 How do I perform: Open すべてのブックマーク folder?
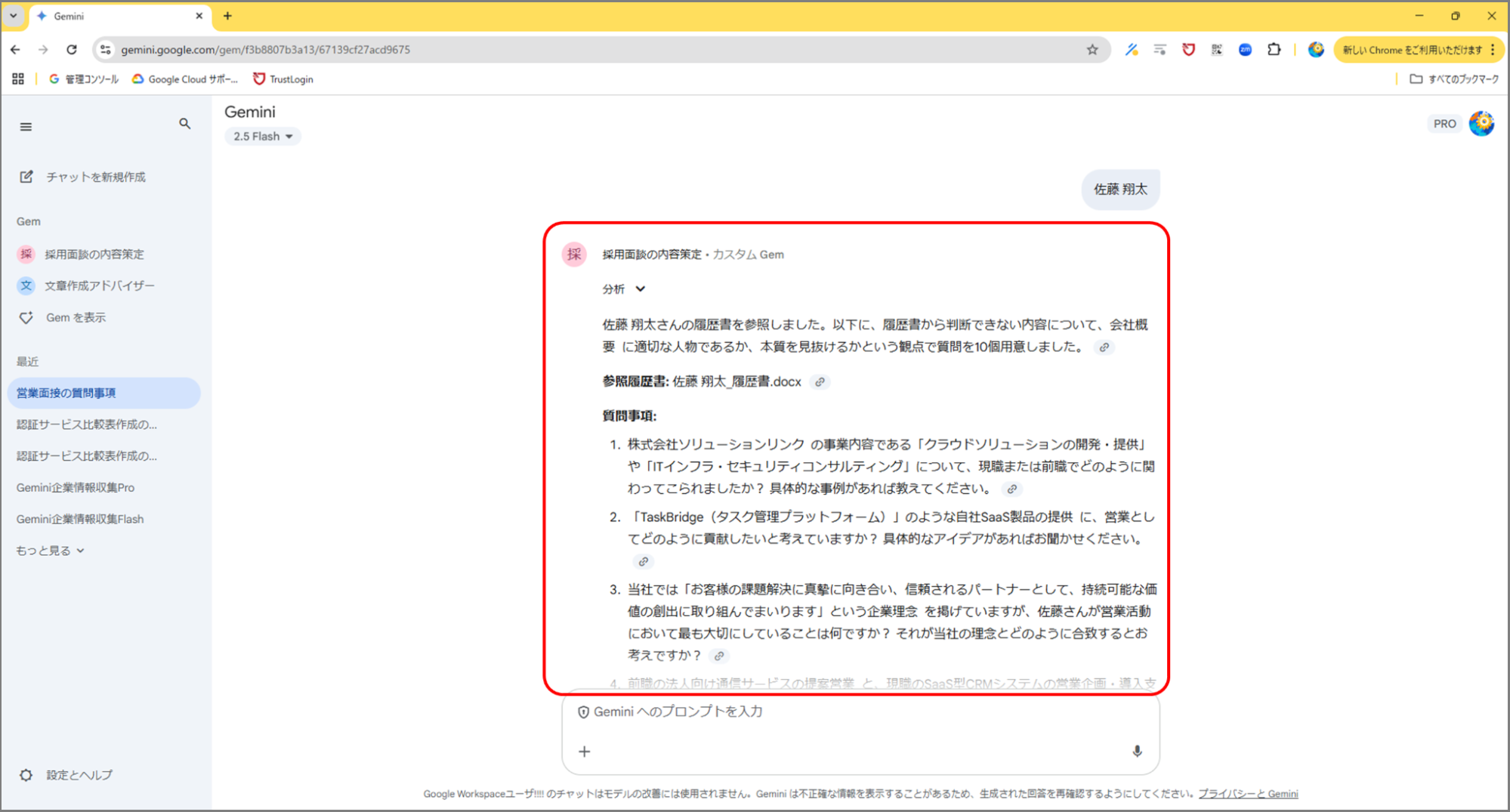tap(1455, 79)
